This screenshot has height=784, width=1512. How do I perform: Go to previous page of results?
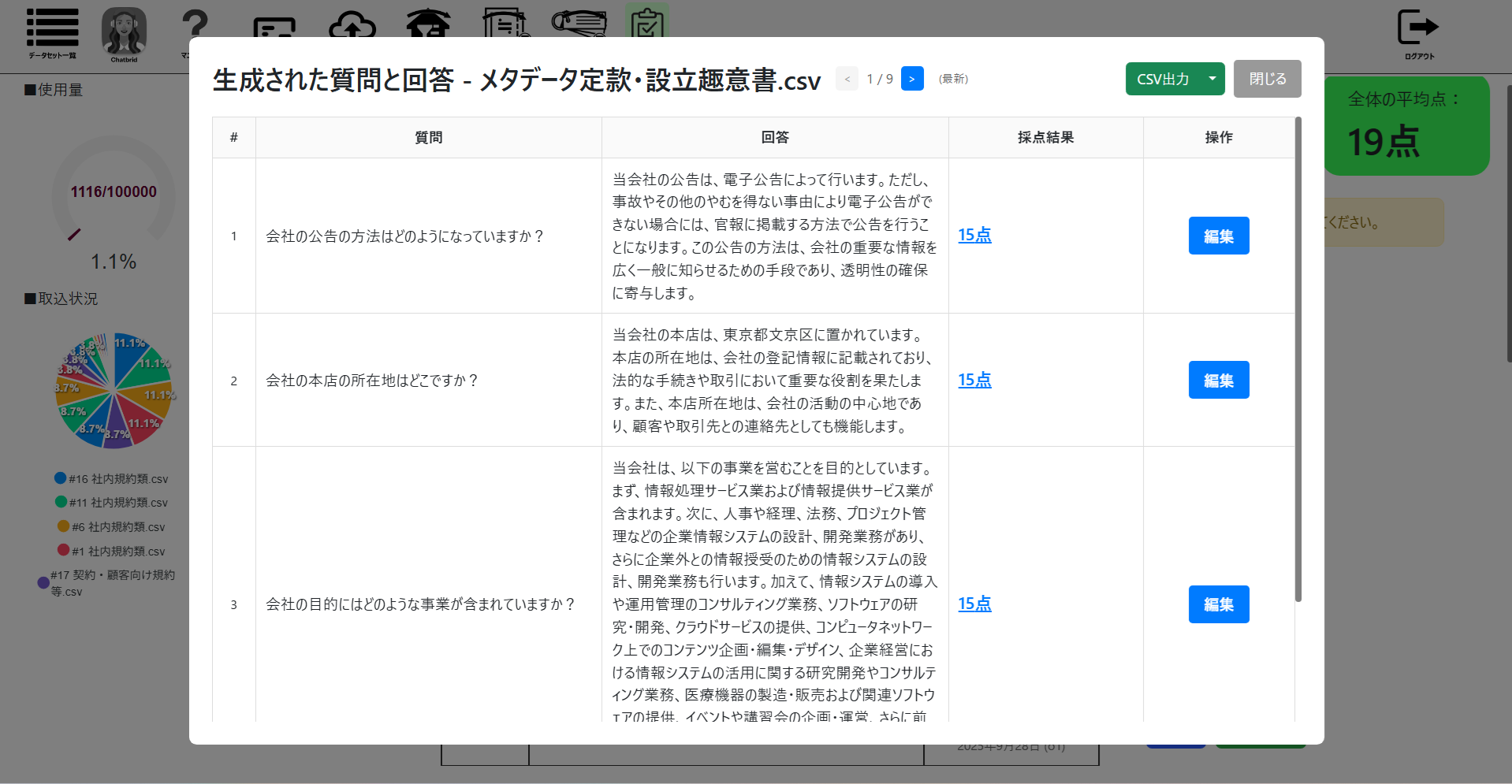pos(847,79)
